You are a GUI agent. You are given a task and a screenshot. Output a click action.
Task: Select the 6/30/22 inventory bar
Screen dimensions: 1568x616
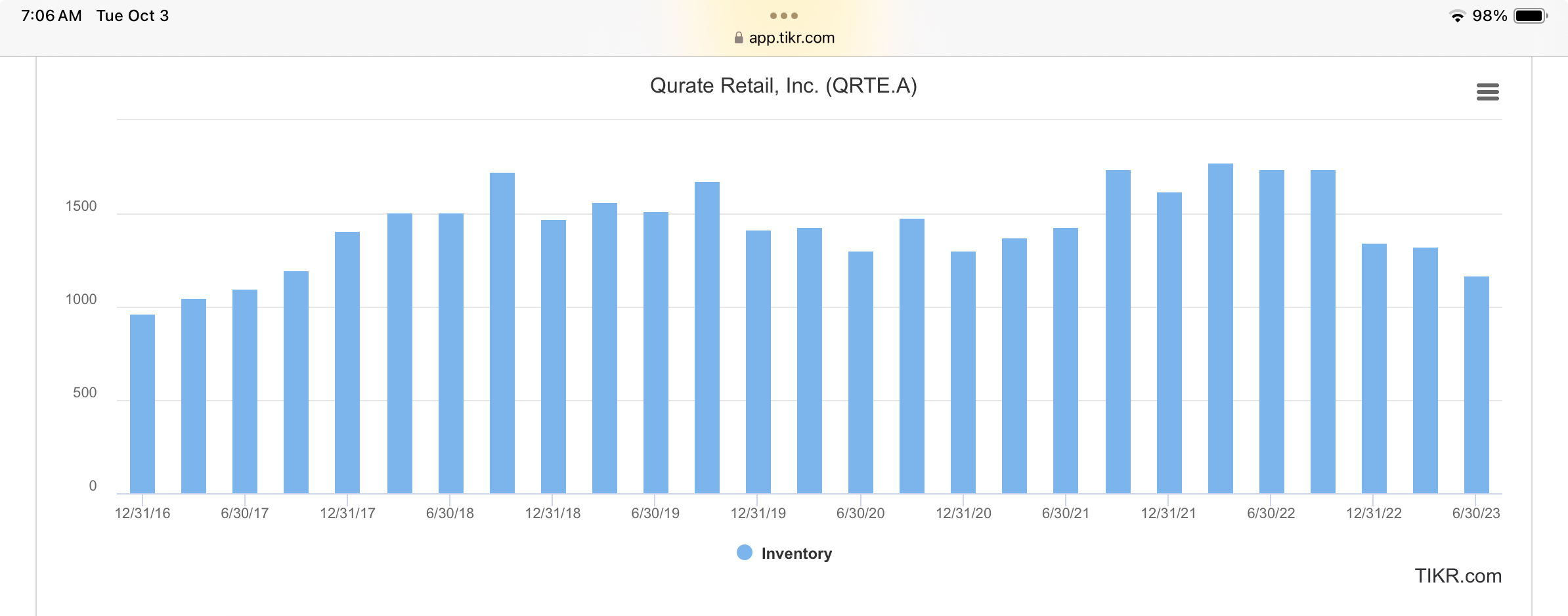pos(1272,332)
